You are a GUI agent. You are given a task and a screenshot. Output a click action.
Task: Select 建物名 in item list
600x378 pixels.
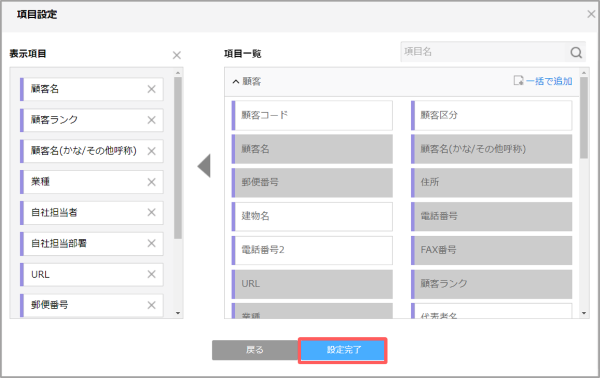[x=312, y=217]
